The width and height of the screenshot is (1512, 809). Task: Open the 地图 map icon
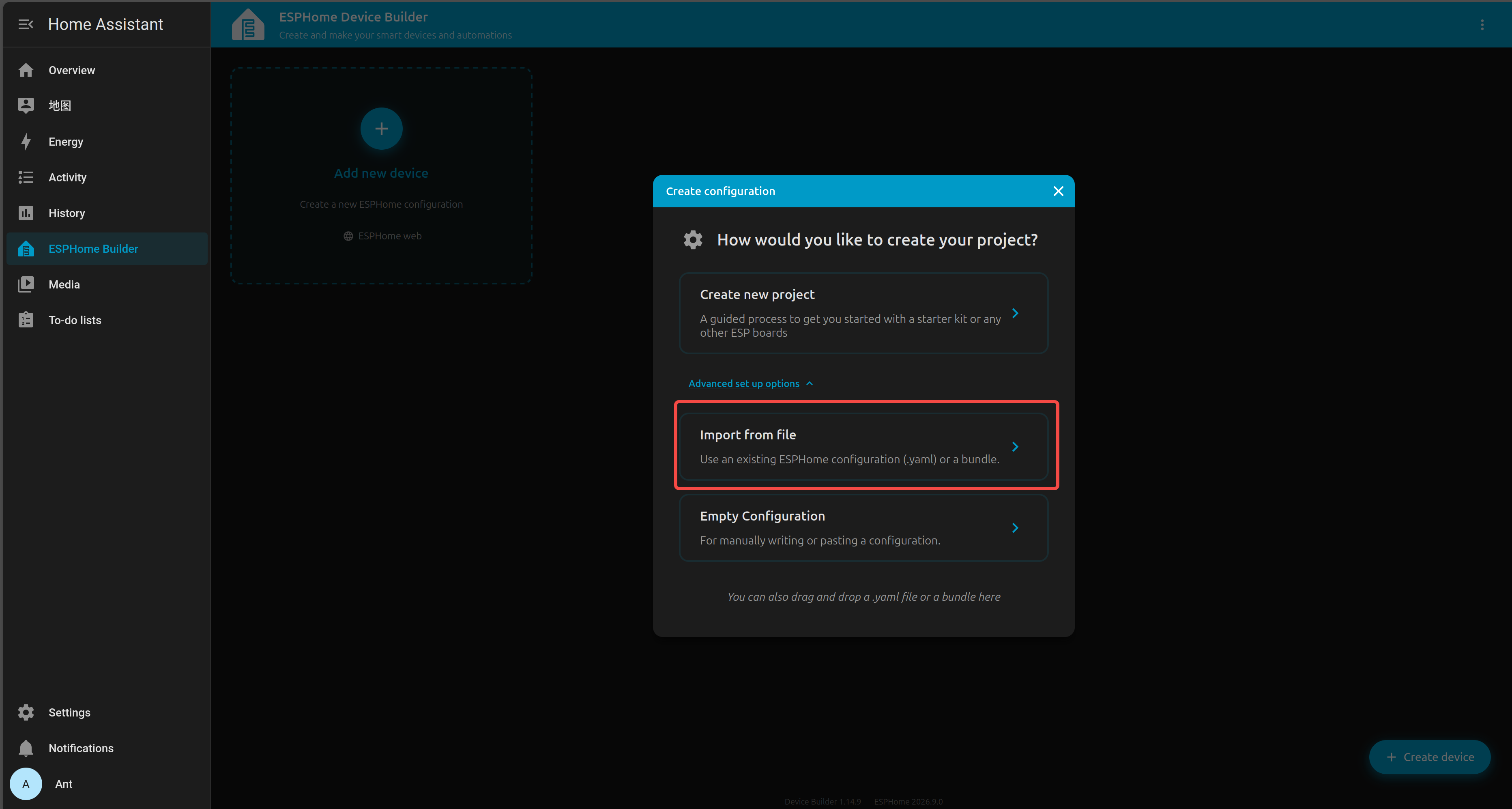pos(26,105)
